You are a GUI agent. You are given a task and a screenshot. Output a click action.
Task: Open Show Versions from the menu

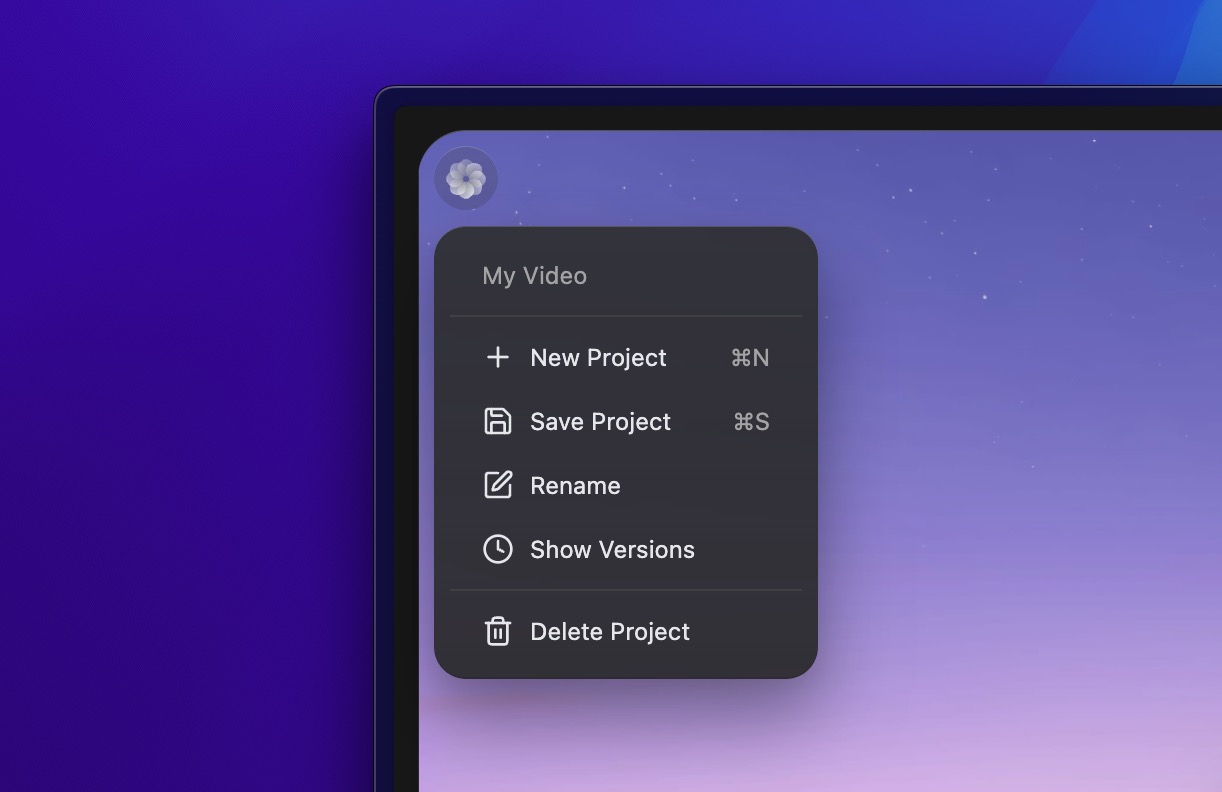coord(612,549)
